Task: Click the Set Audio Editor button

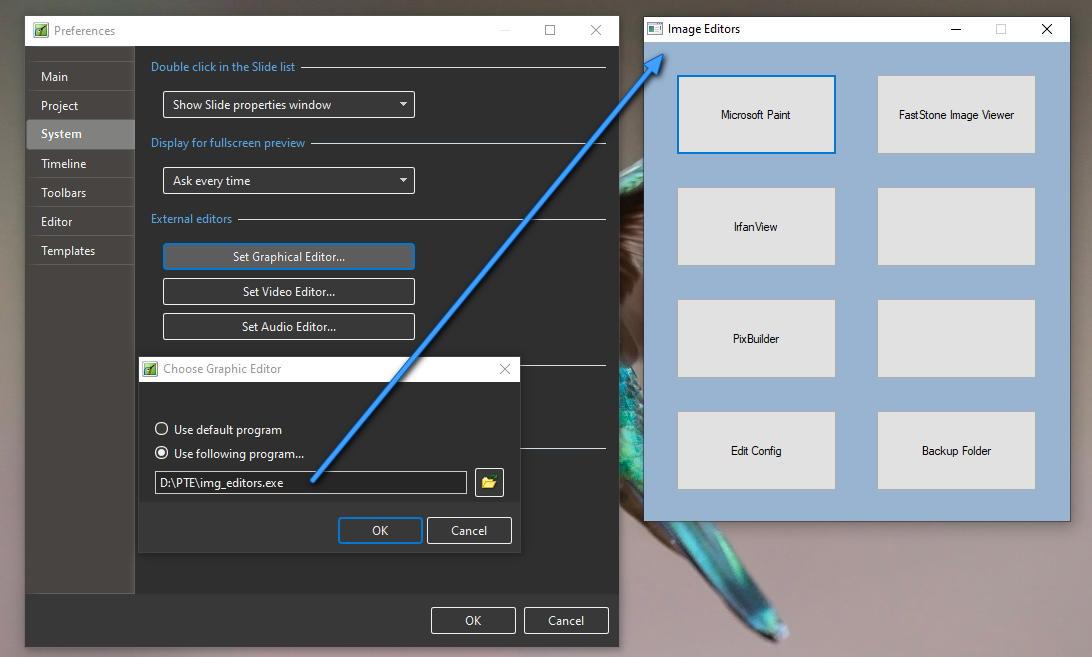Action: (x=288, y=326)
